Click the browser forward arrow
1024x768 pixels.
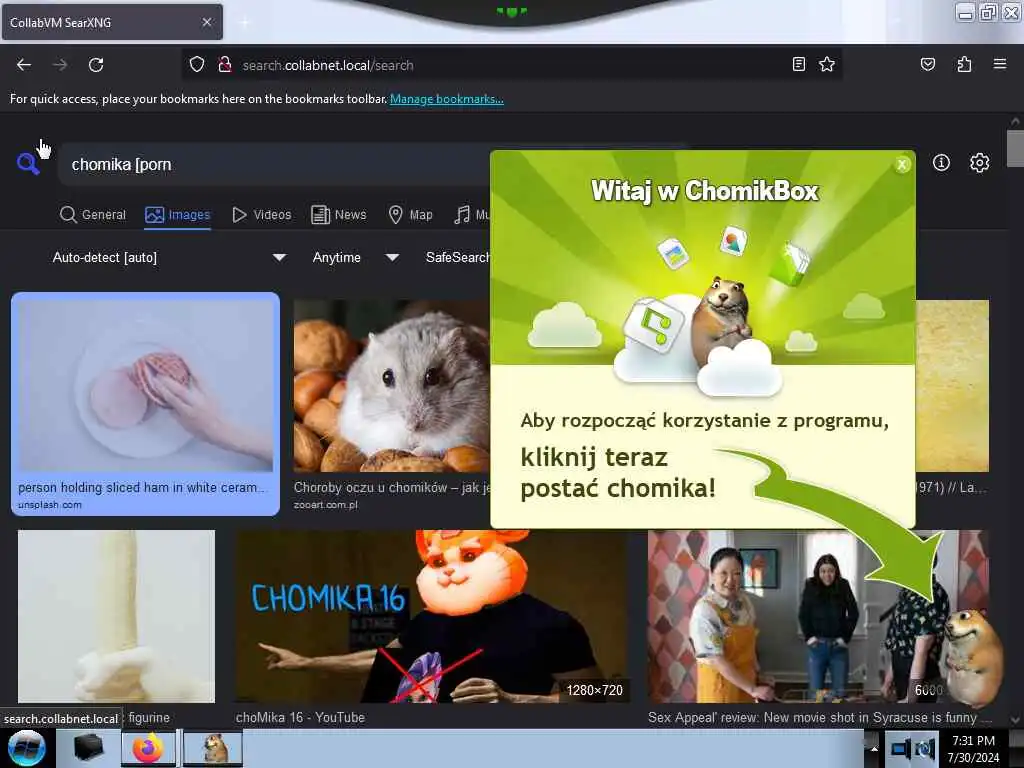click(60, 65)
